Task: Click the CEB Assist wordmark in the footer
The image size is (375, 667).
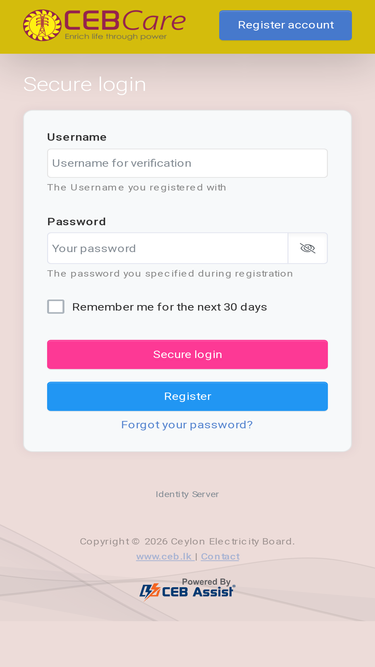Action: (198, 592)
